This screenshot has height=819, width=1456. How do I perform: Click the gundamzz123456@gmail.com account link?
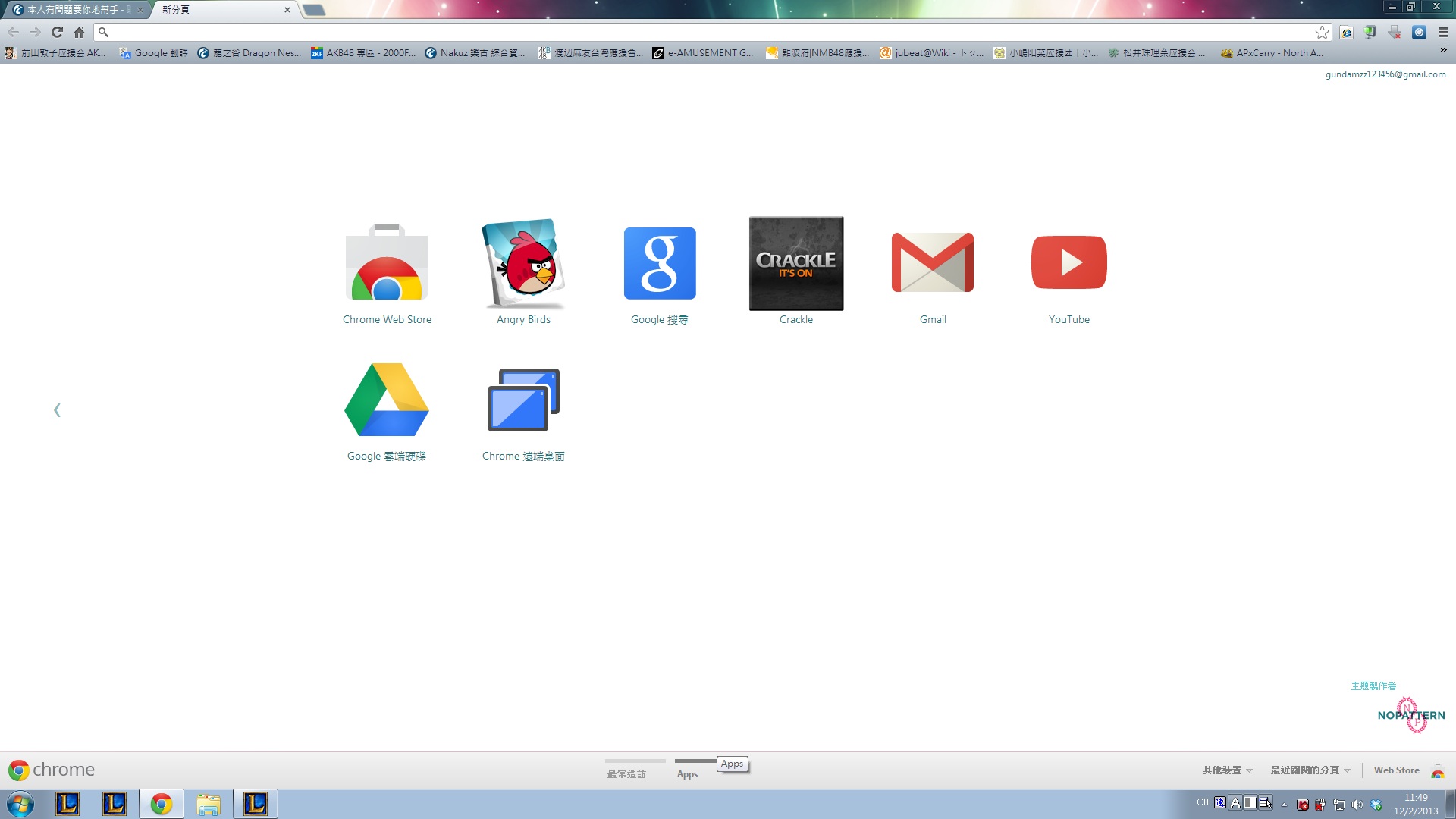[1385, 74]
